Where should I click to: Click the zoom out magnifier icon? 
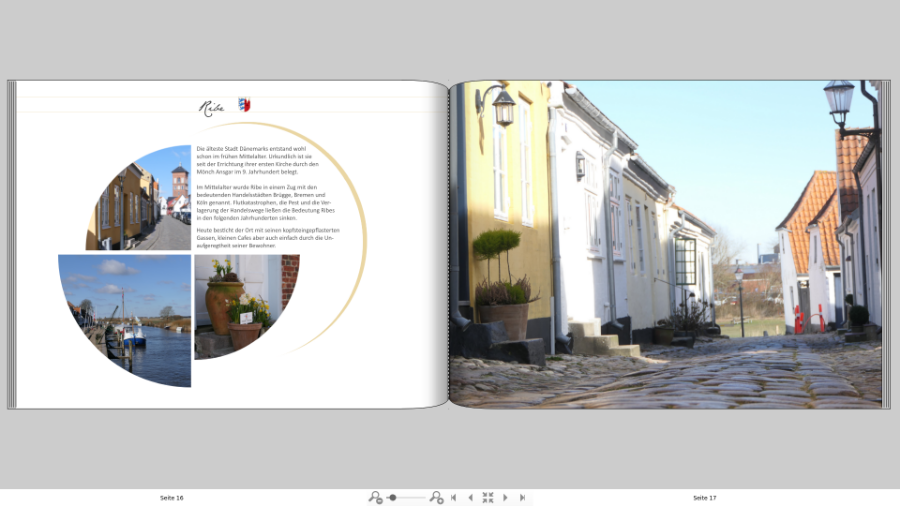coord(375,497)
